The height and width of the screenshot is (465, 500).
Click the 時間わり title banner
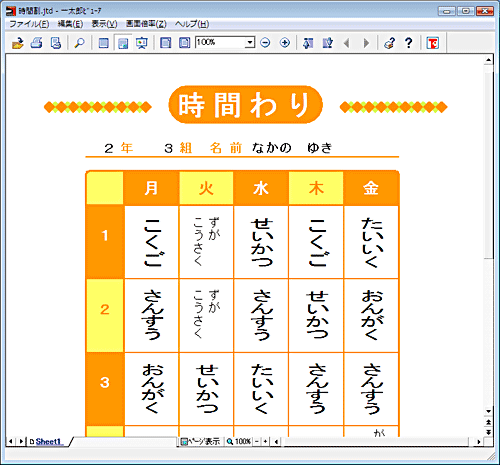(x=246, y=105)
